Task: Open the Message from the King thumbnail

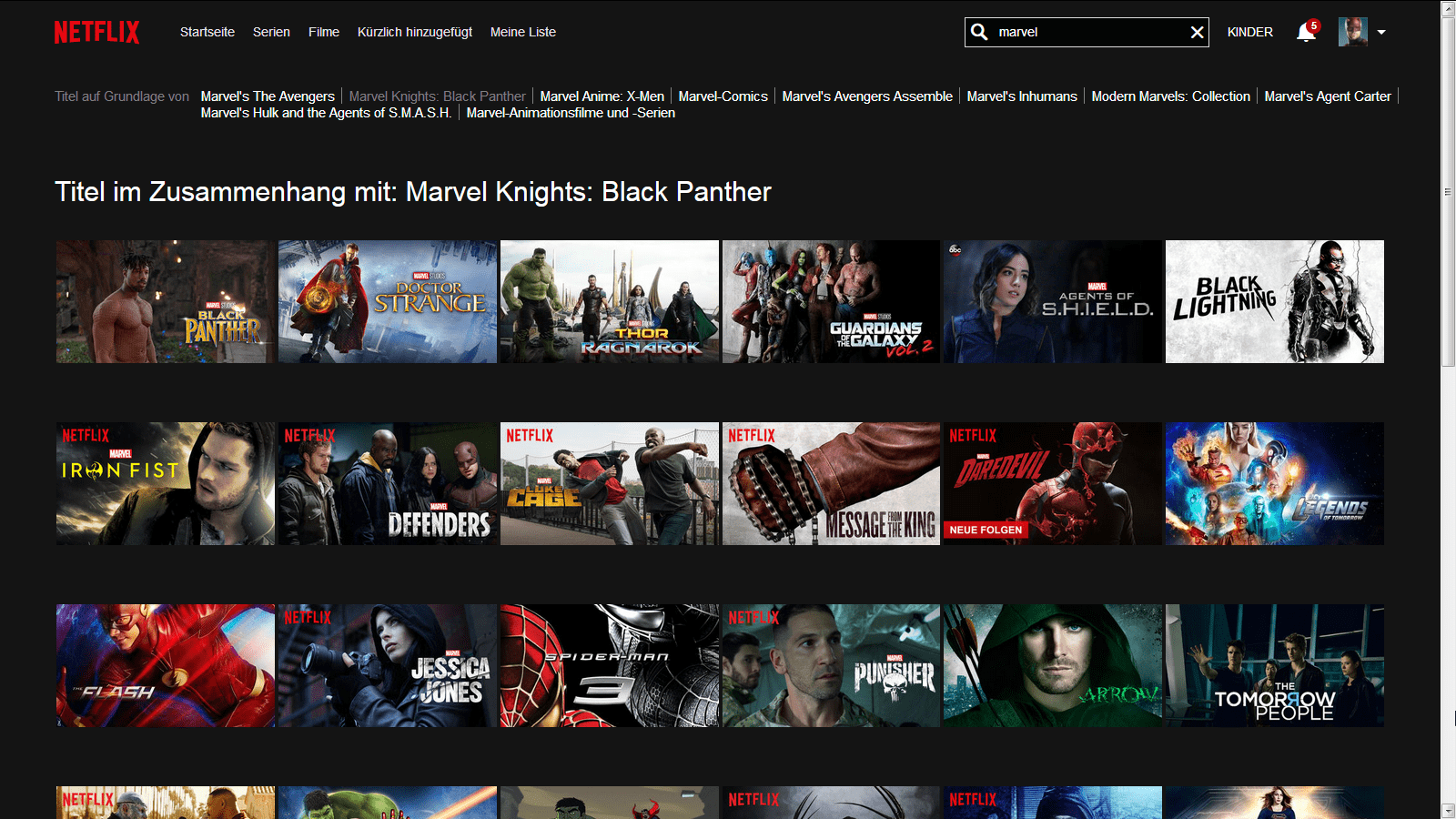Action: (x=831, y=483)
